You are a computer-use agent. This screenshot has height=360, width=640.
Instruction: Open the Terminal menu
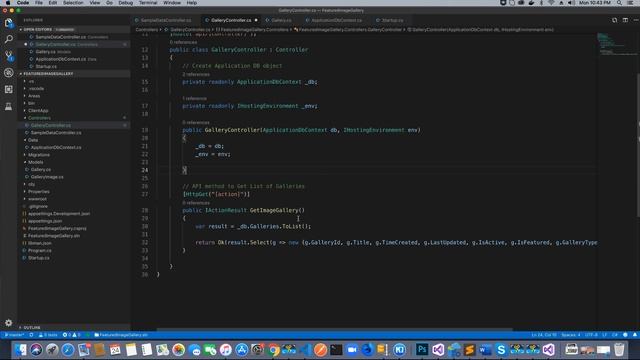pyautogui.click(x=148, y=3)
